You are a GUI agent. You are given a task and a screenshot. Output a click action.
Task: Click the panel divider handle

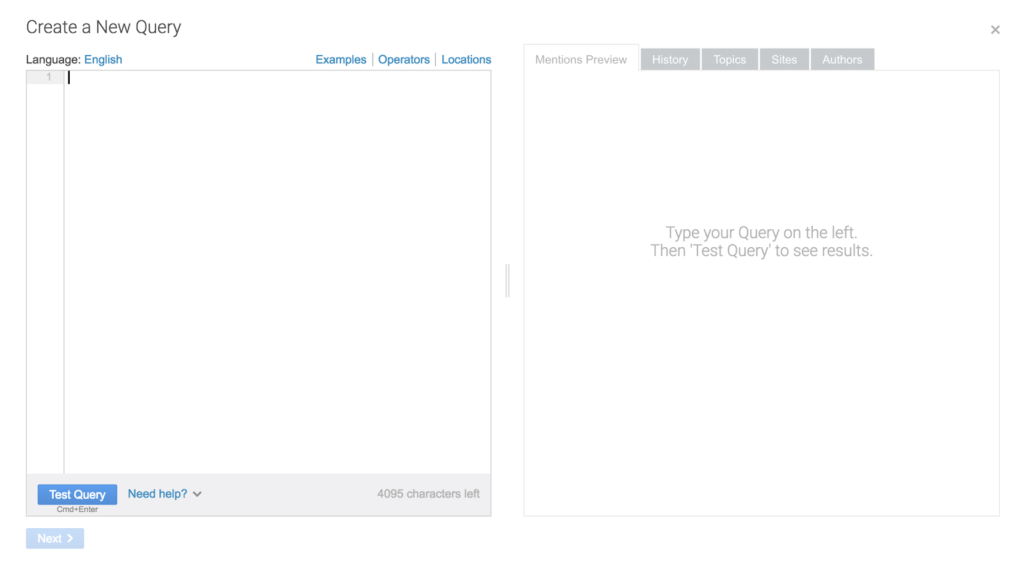[508, 281]
